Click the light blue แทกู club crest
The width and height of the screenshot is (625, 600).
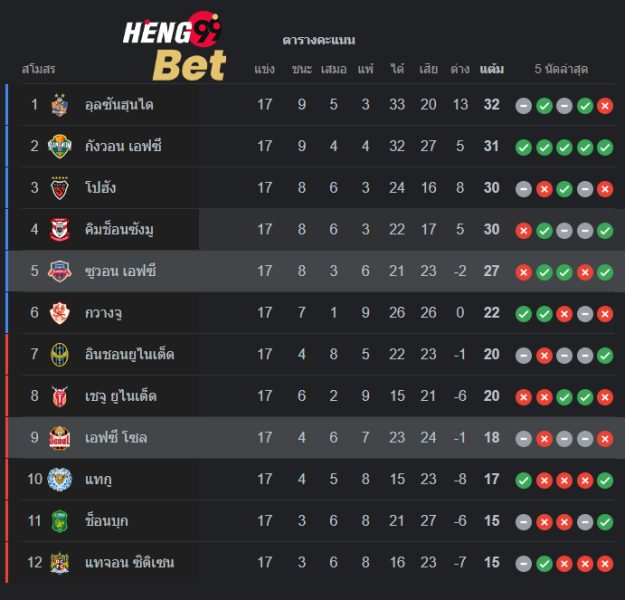(x=60, y=479)
